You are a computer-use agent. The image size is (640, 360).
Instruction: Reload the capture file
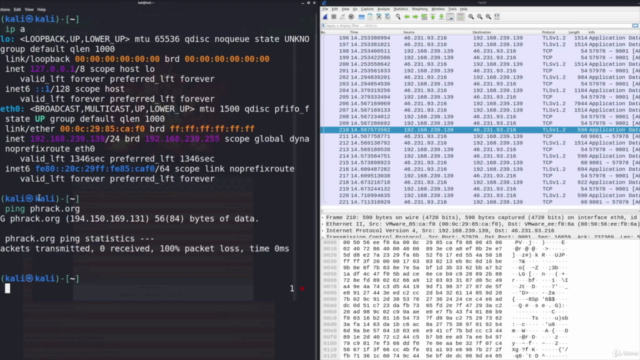(x=387, y=17)
